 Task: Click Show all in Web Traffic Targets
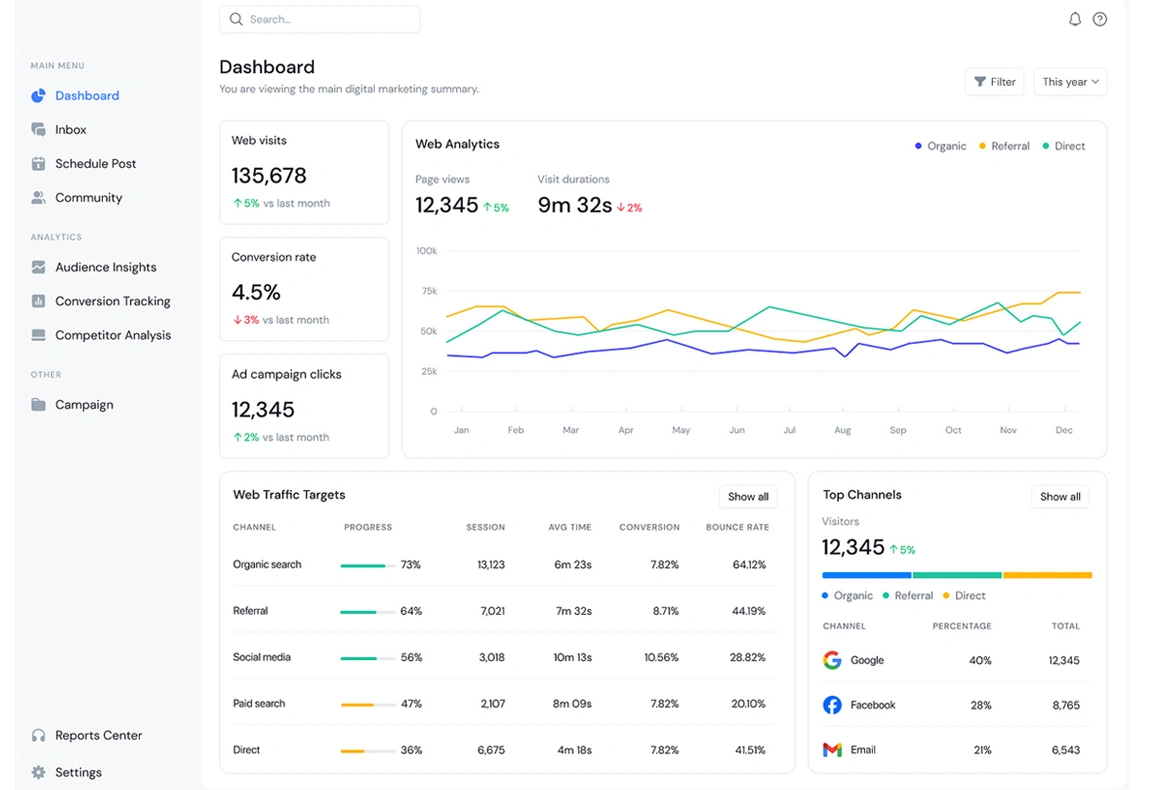coord(747,496)
